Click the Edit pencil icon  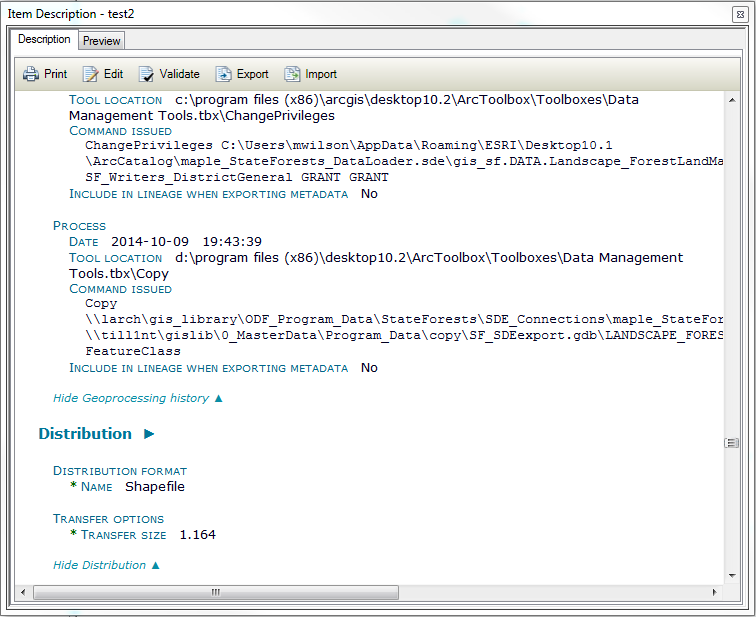coord(90,74)
